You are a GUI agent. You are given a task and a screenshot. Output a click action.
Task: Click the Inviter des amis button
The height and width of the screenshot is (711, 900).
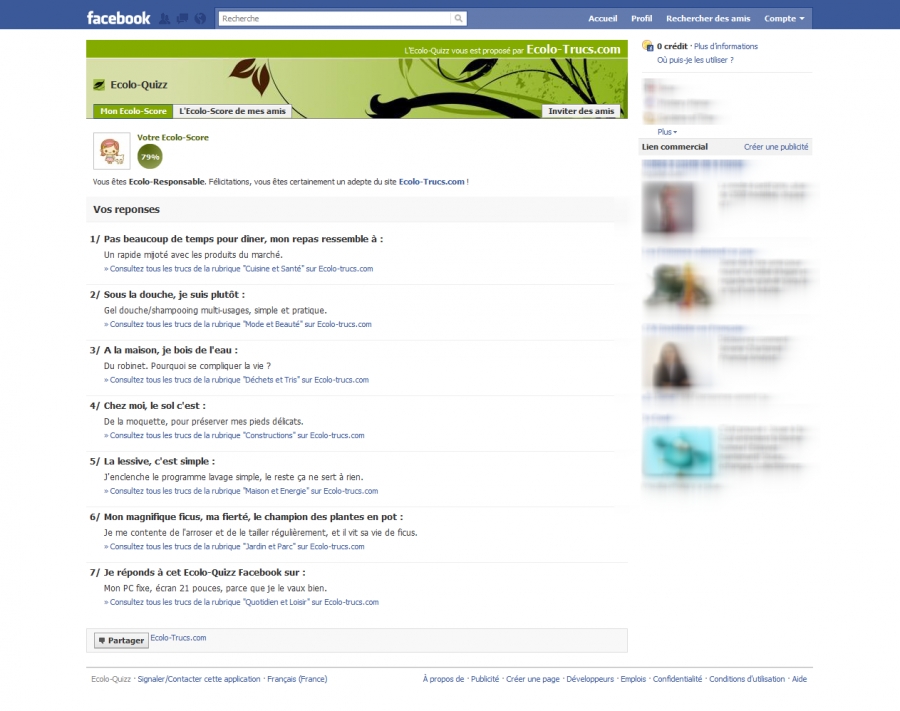pyautogui.click(x=581, y=111)
